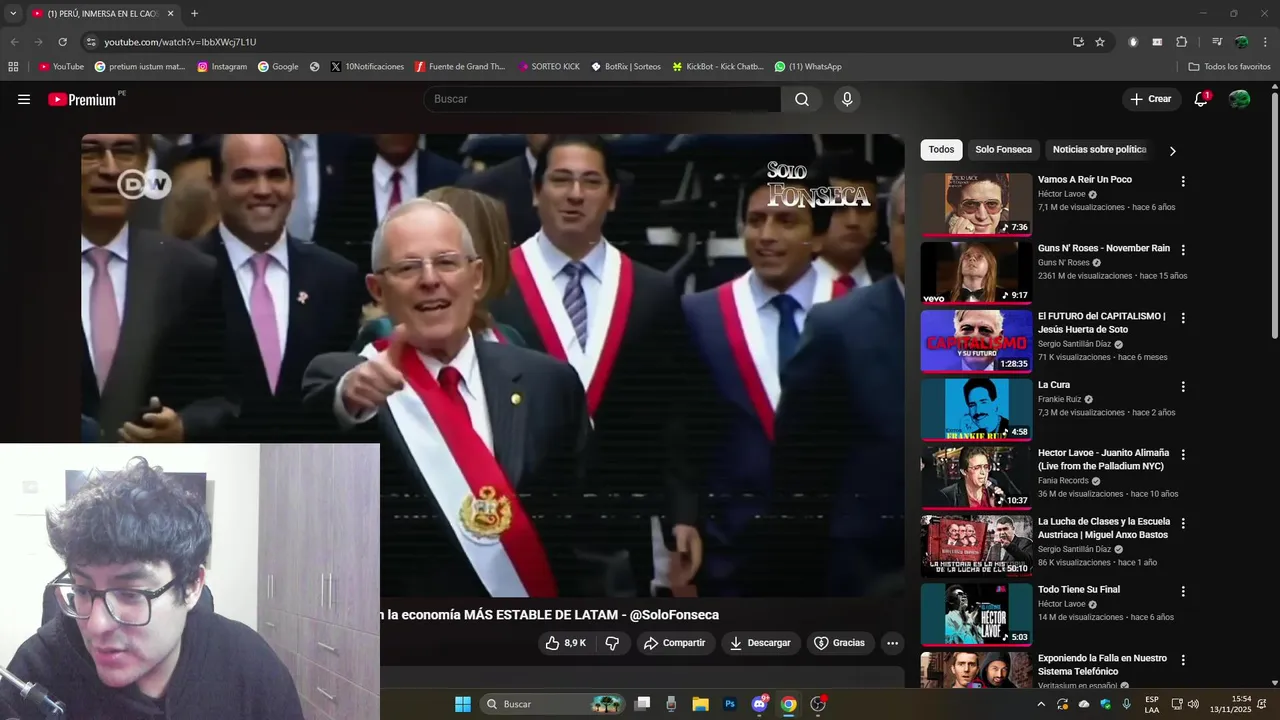Open the Windows Start menu
This screenshot has width=1280, height=720.
click(463, 704)
